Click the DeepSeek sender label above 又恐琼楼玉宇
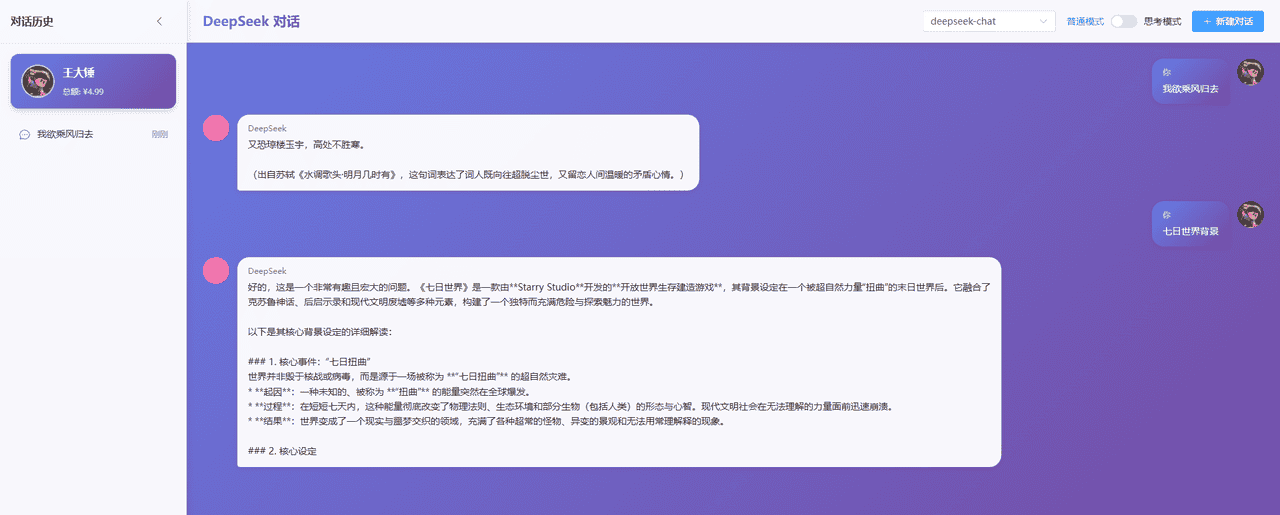Screen dimensions: 1280x515 (x=267, y=129)
